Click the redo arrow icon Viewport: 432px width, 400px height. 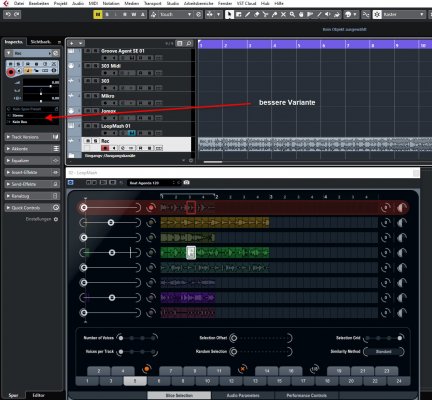(x=17, y=14)
